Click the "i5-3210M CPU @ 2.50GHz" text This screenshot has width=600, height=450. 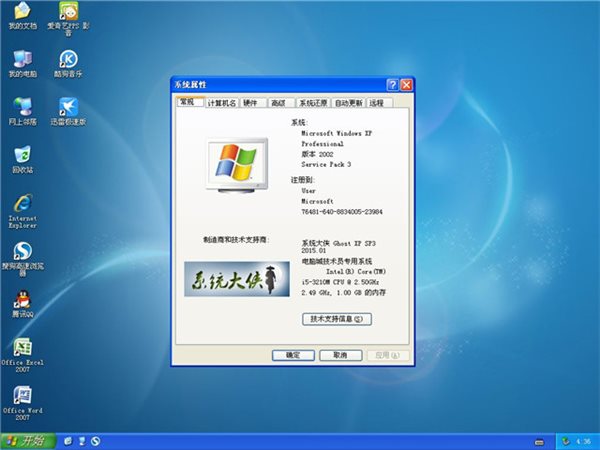tap(340, 282)
